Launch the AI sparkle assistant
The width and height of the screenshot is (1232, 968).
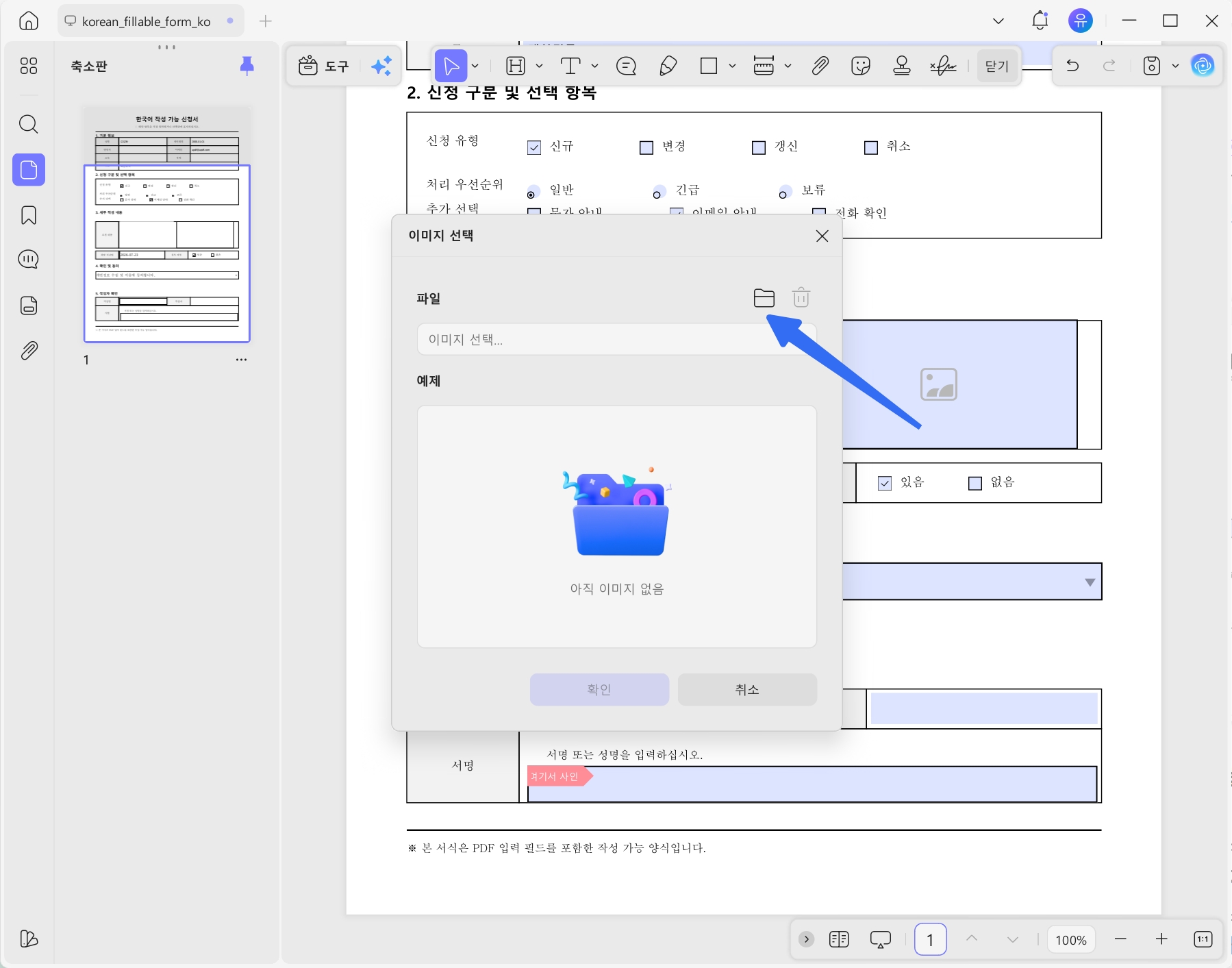[381, 66]
